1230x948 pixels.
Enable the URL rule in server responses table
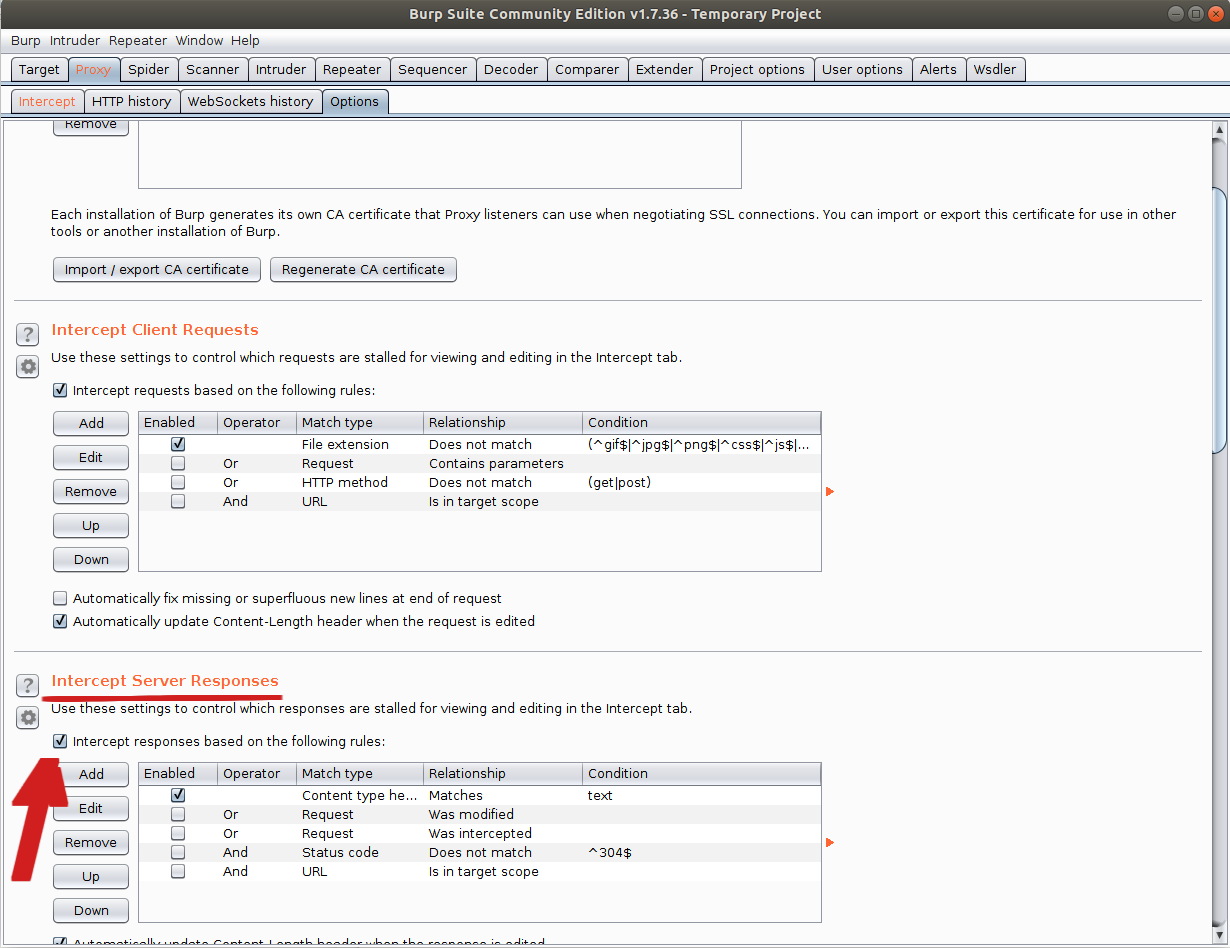(178, 871)
